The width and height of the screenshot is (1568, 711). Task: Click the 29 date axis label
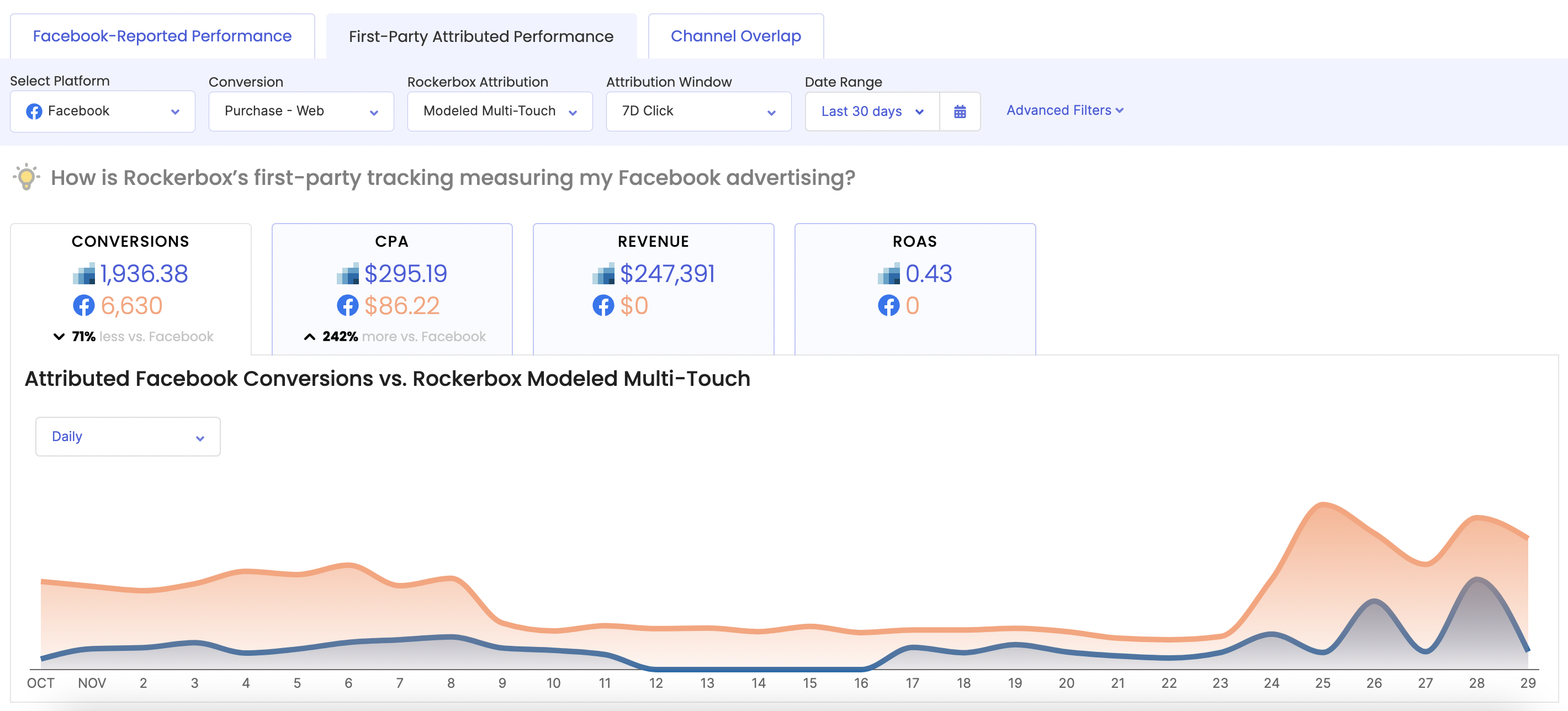[1528, 683]
